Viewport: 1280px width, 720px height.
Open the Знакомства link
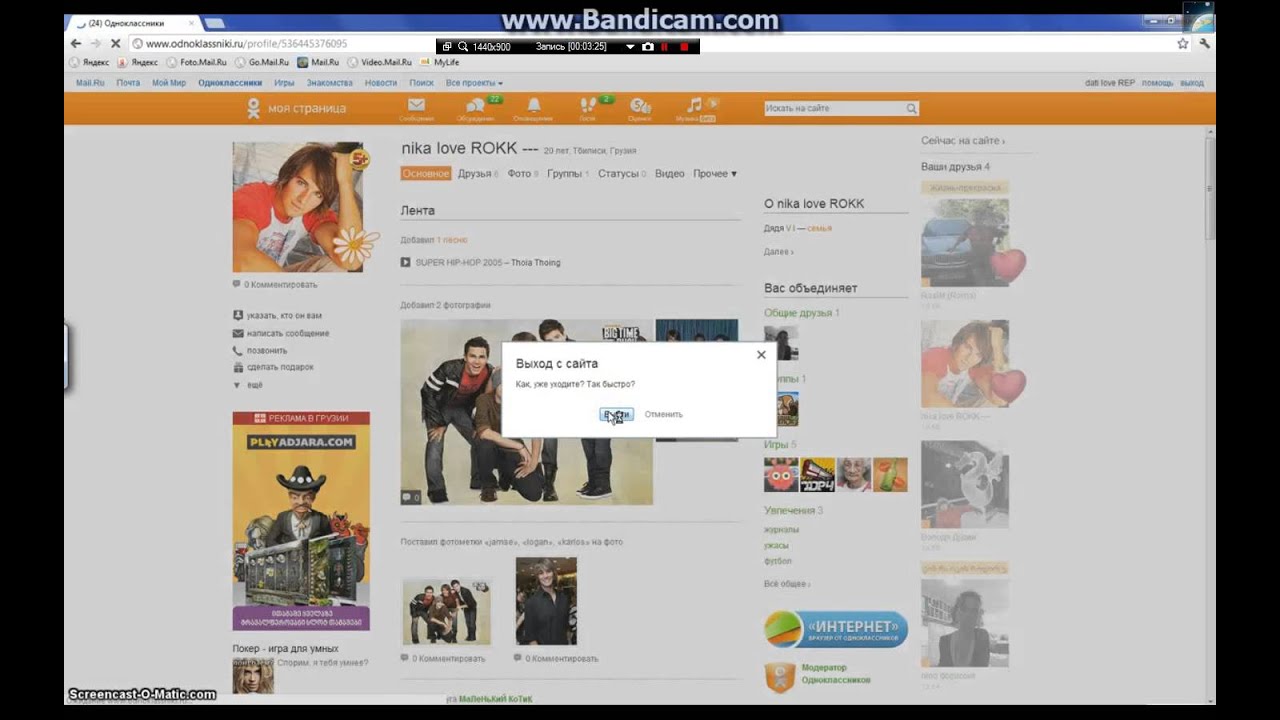[x=330, y=83]
